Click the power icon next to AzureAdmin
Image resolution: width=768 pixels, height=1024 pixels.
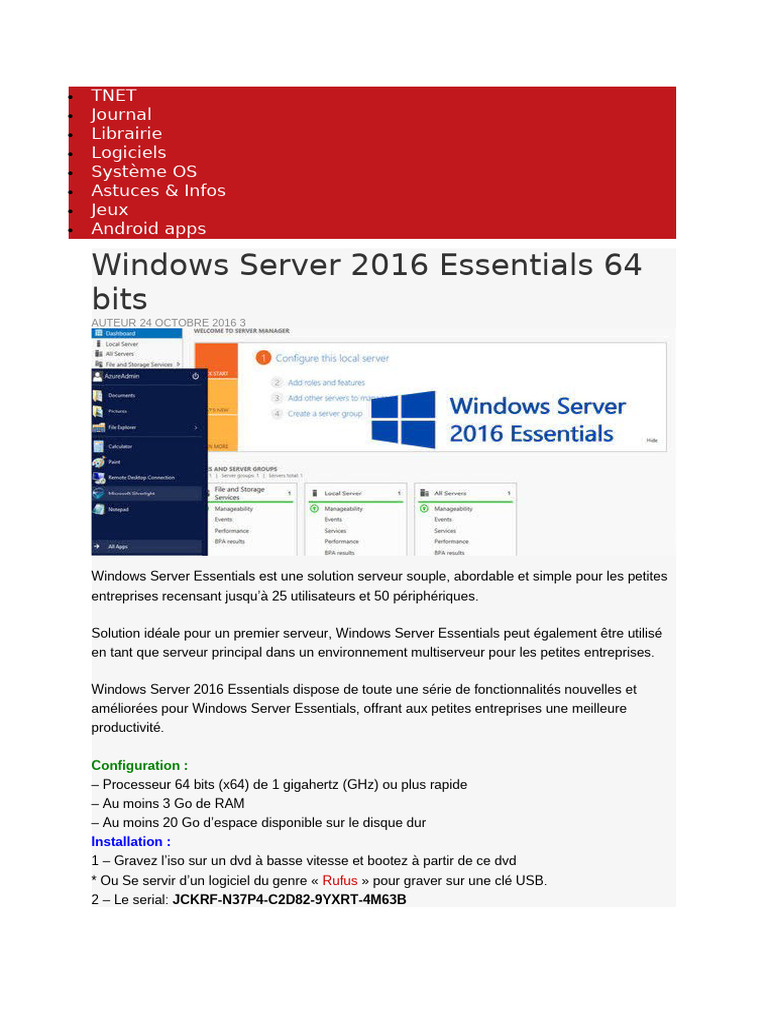[x=195, y=376]
